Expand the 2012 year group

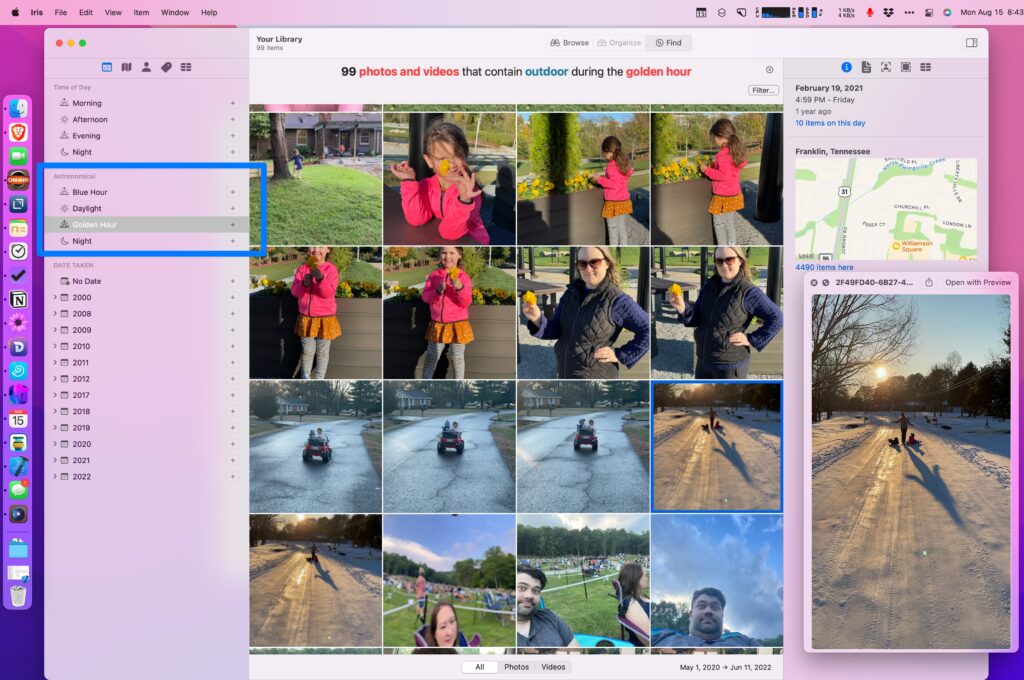[x=55, y=379]
